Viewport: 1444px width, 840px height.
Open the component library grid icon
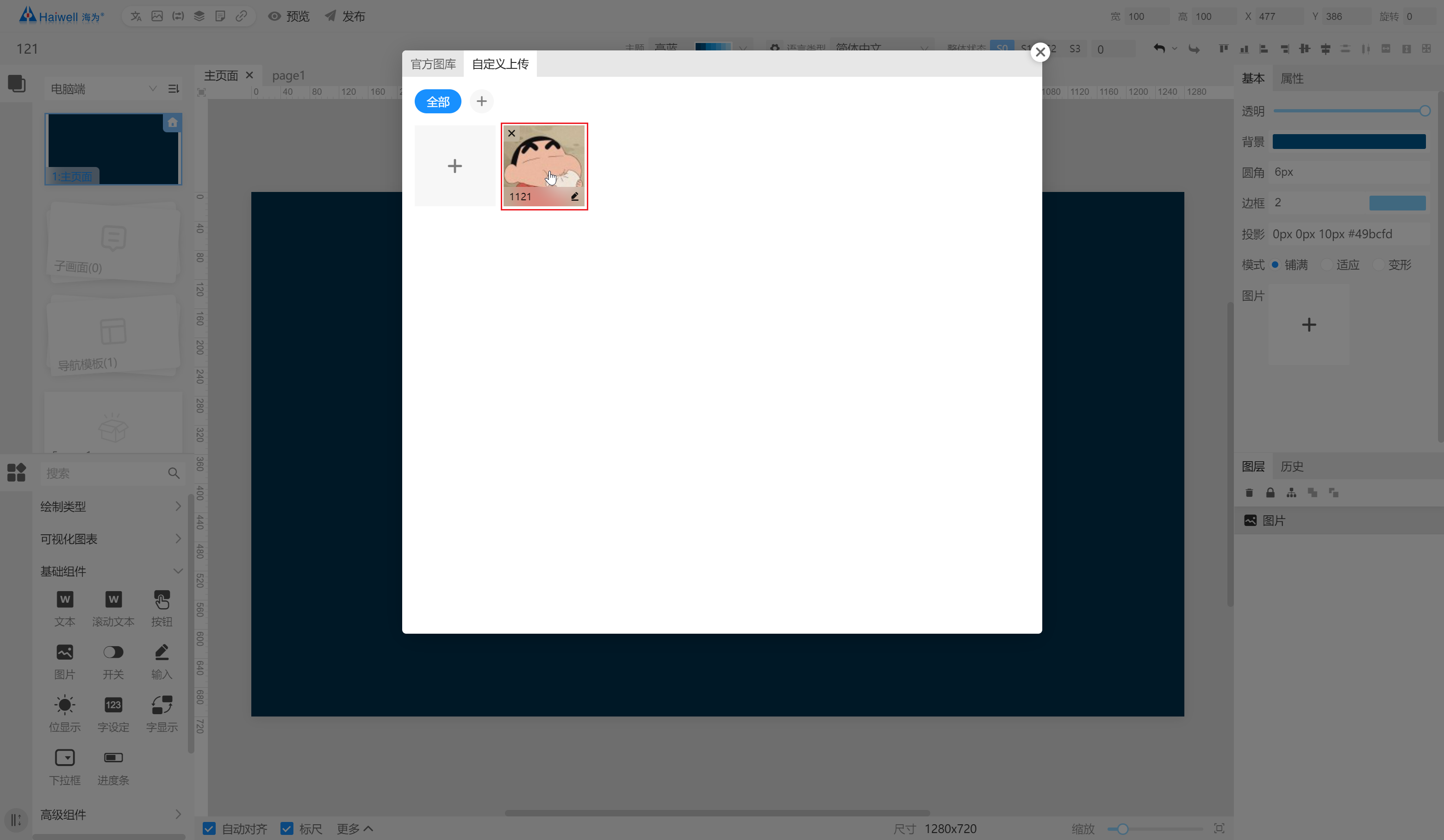click(17, 472)
